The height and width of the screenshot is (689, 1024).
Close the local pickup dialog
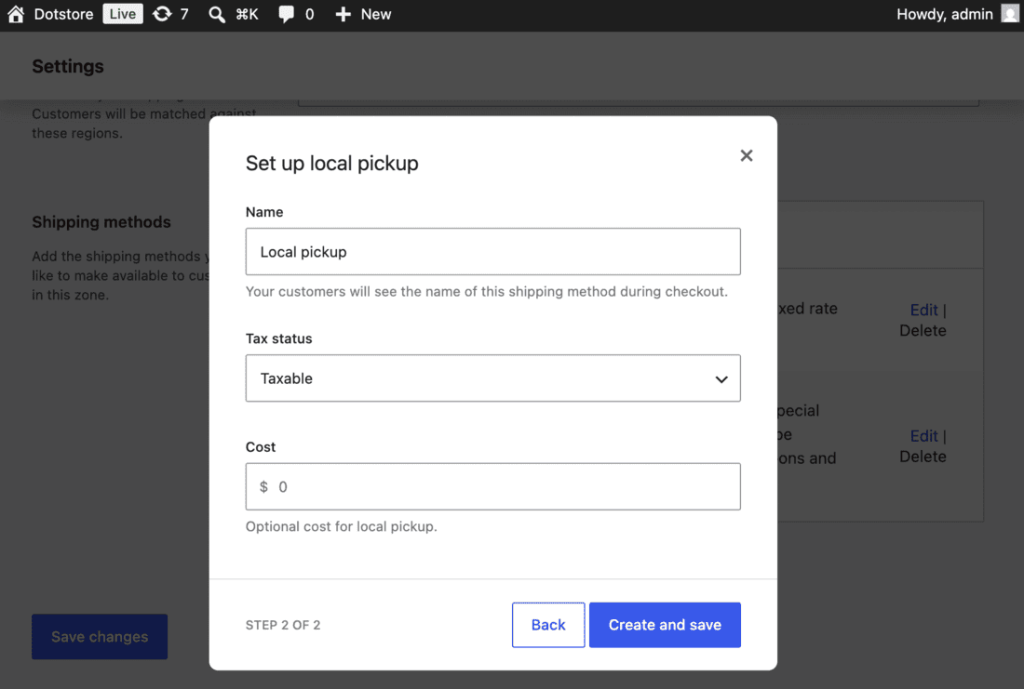tap(746, 155)
